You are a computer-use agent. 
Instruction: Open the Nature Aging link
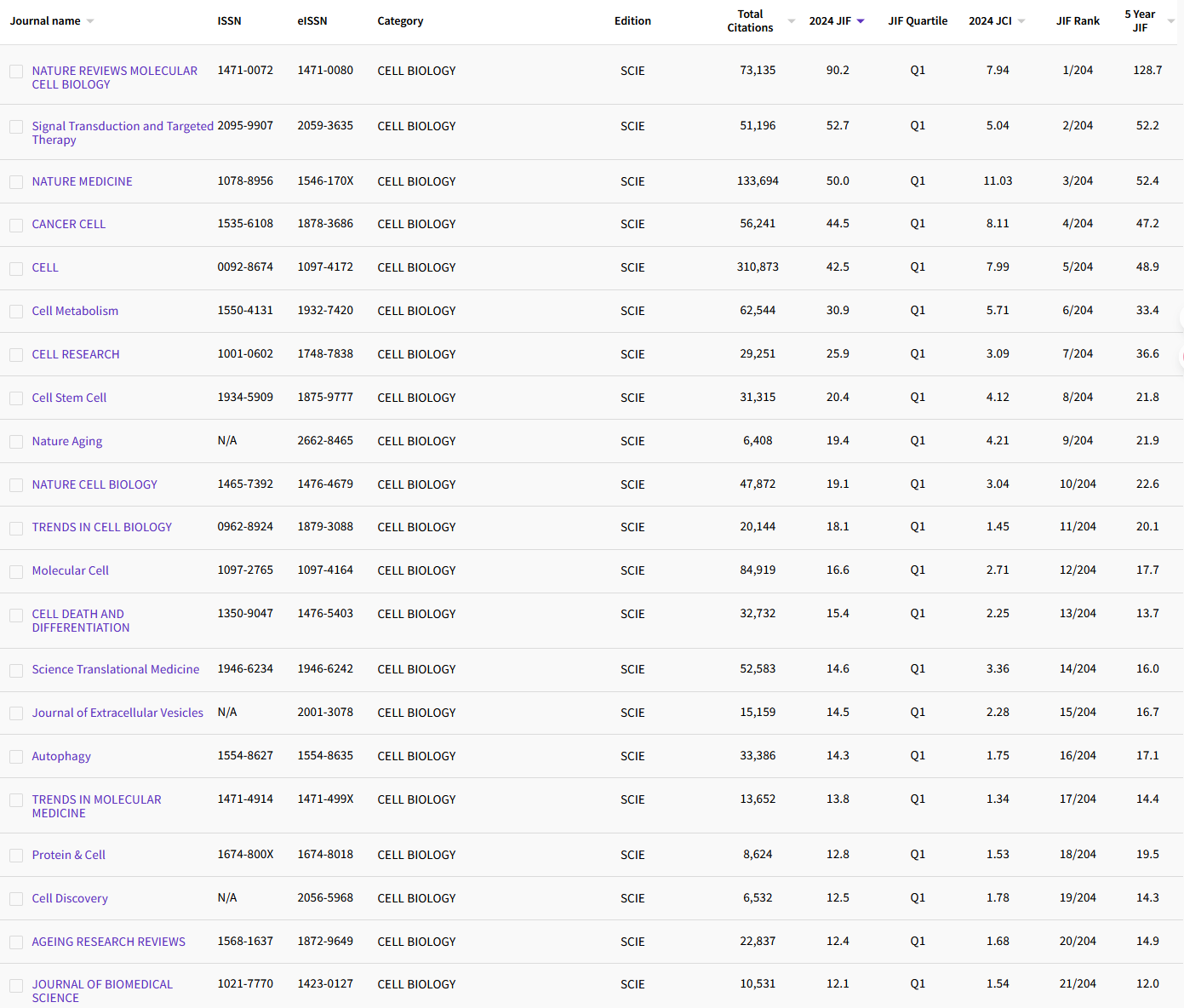tap(67, 441)
